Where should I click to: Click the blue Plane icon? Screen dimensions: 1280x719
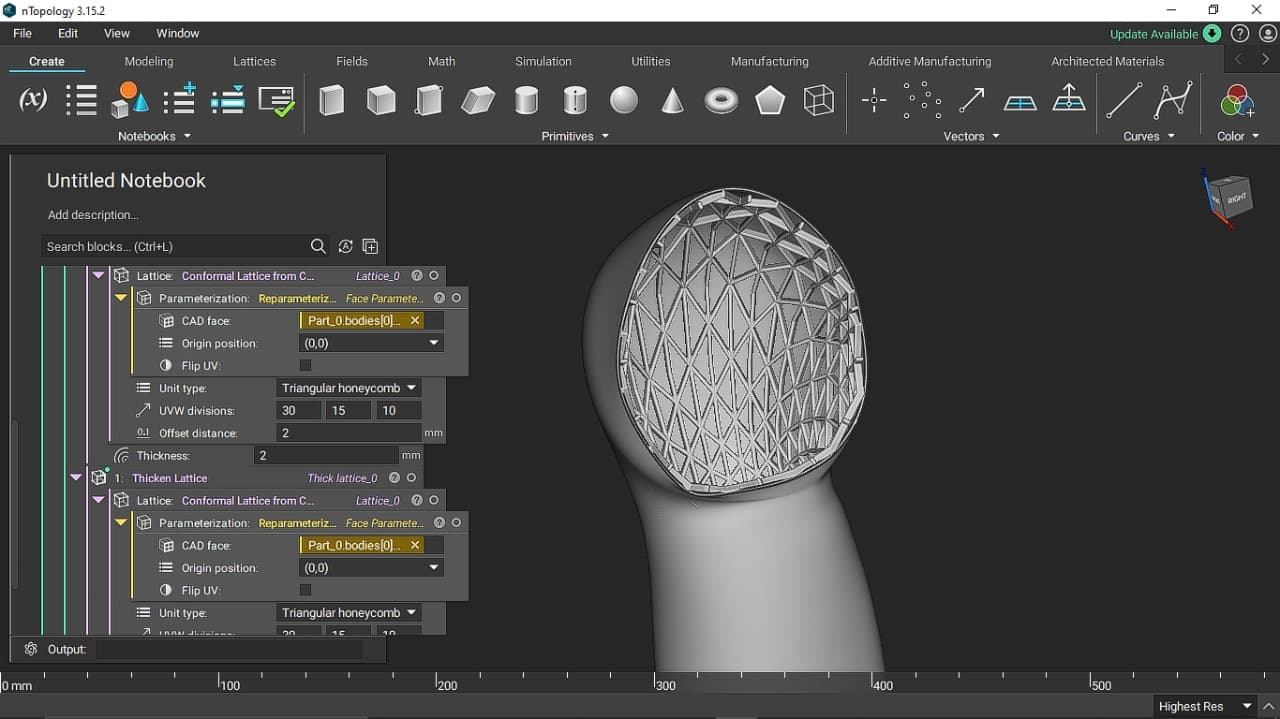pyautogui.click(x=1020, y=102)
